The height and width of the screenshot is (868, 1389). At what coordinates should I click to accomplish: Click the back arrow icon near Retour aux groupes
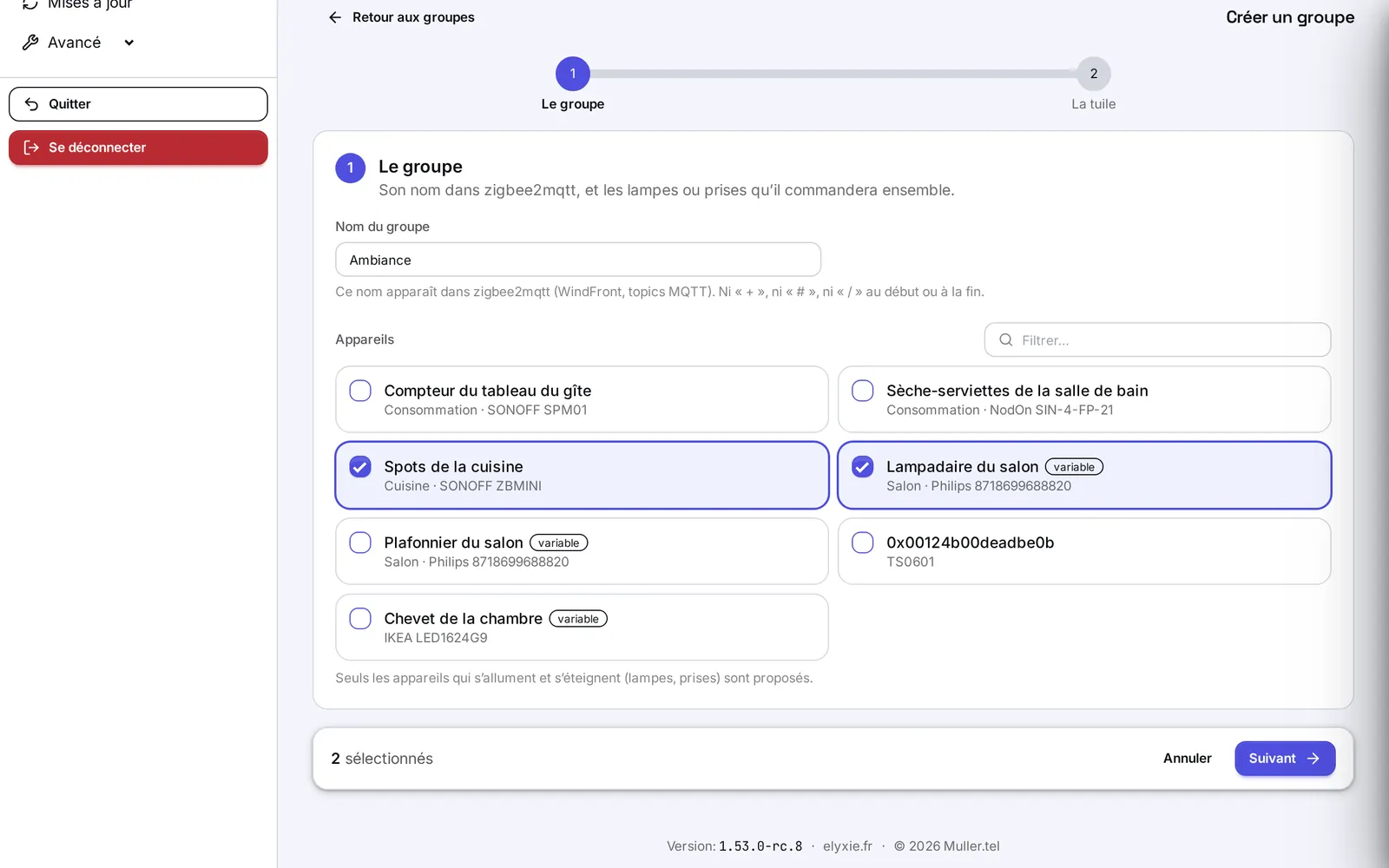(x=335, y=17)
